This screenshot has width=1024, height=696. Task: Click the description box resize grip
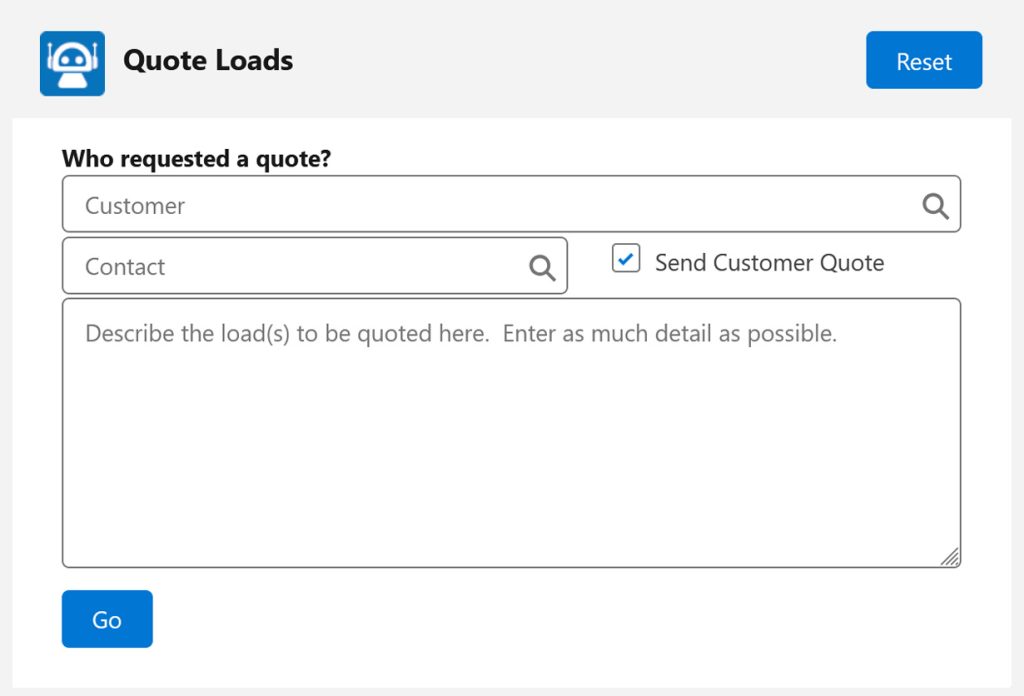[x=950, y=557]
